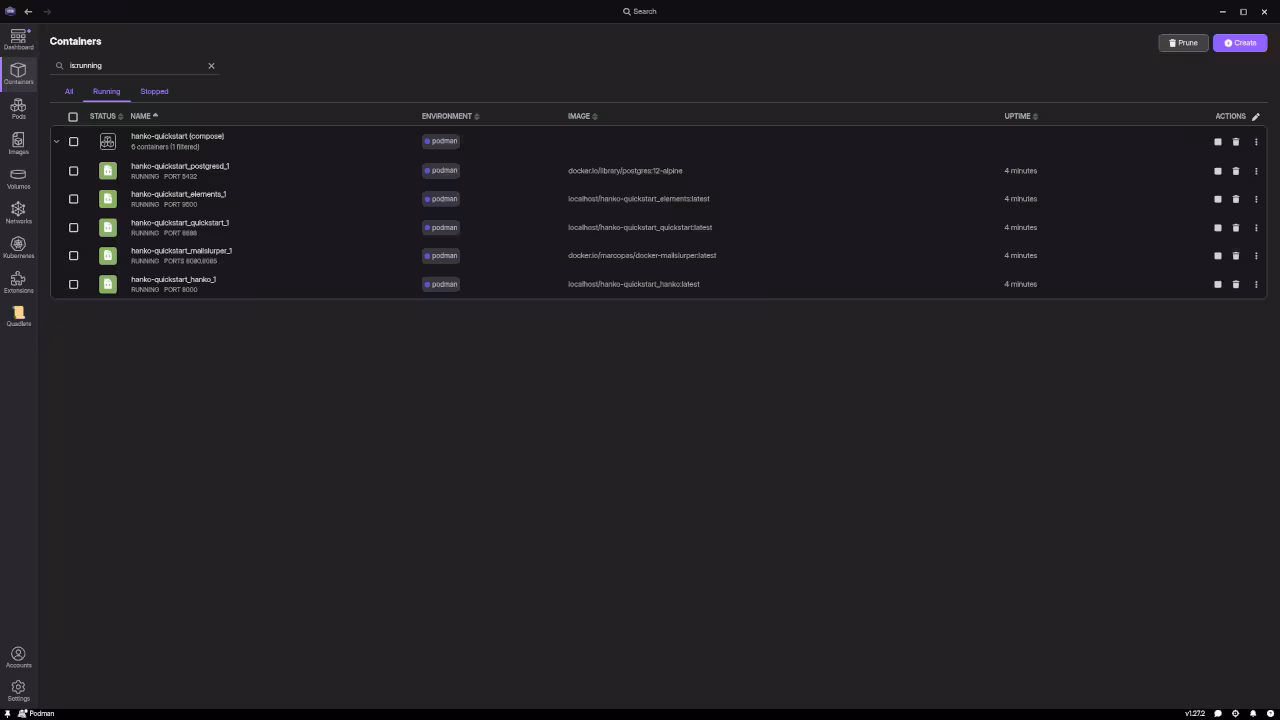Screen dimensions: 1280x720
Task: Focus the container search filter field
Action: [135, 66]
